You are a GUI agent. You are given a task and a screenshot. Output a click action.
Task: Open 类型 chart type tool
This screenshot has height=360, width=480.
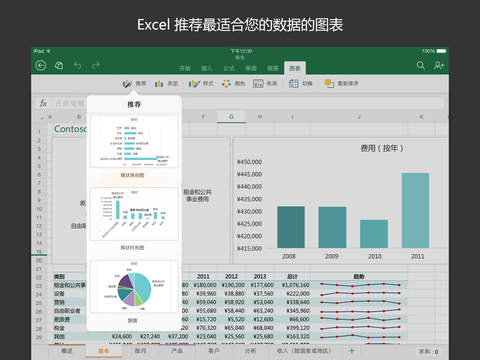click(x=166, y=83)
